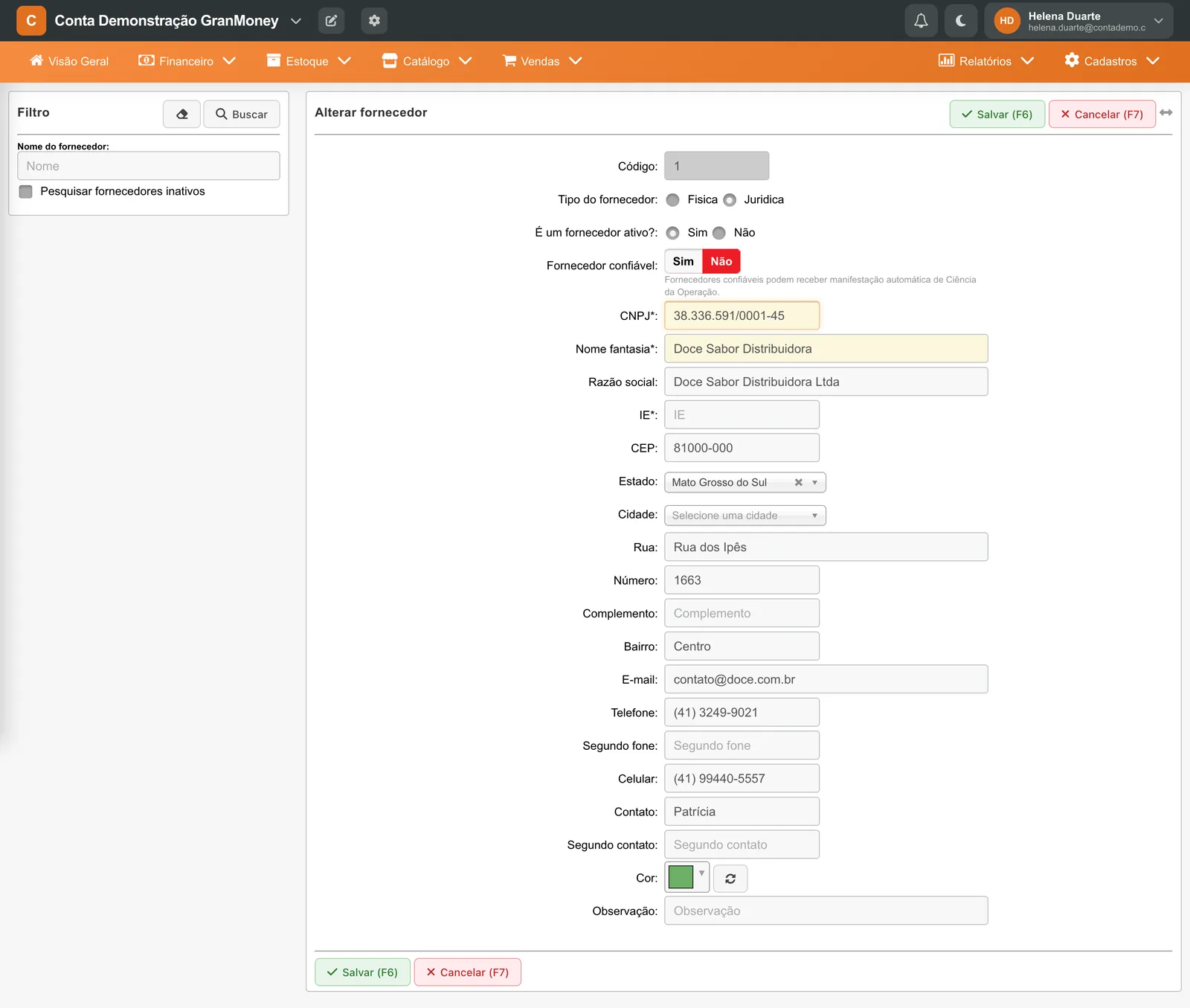Open the Vendas menu

point(542,61)
